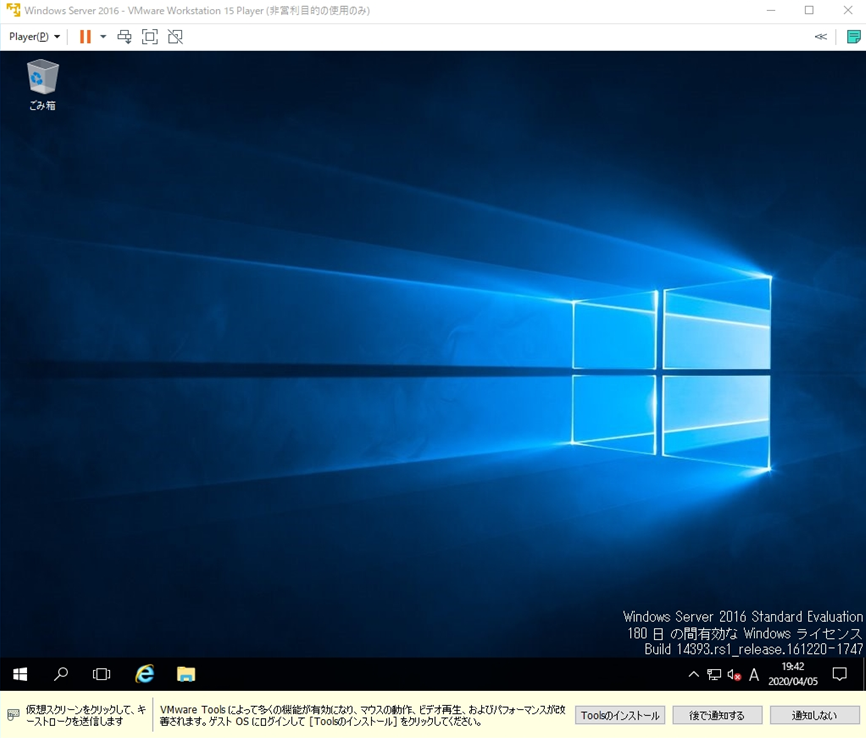This screenshot has height=738, width=866.
Task: Select the Recycle Bin desktop icon
Action: coord(43,85)
